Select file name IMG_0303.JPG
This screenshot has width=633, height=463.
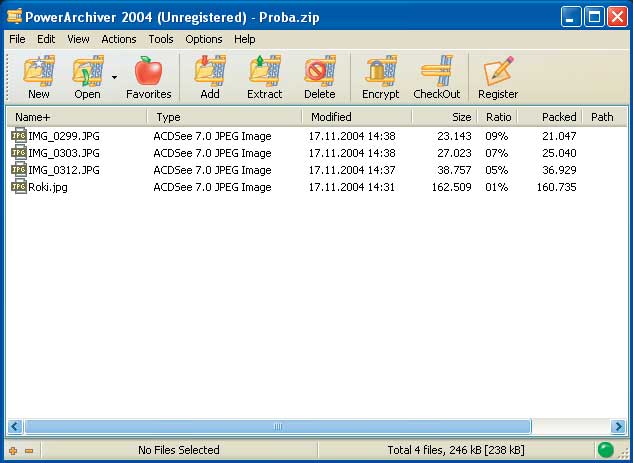(x=64, y=153)
